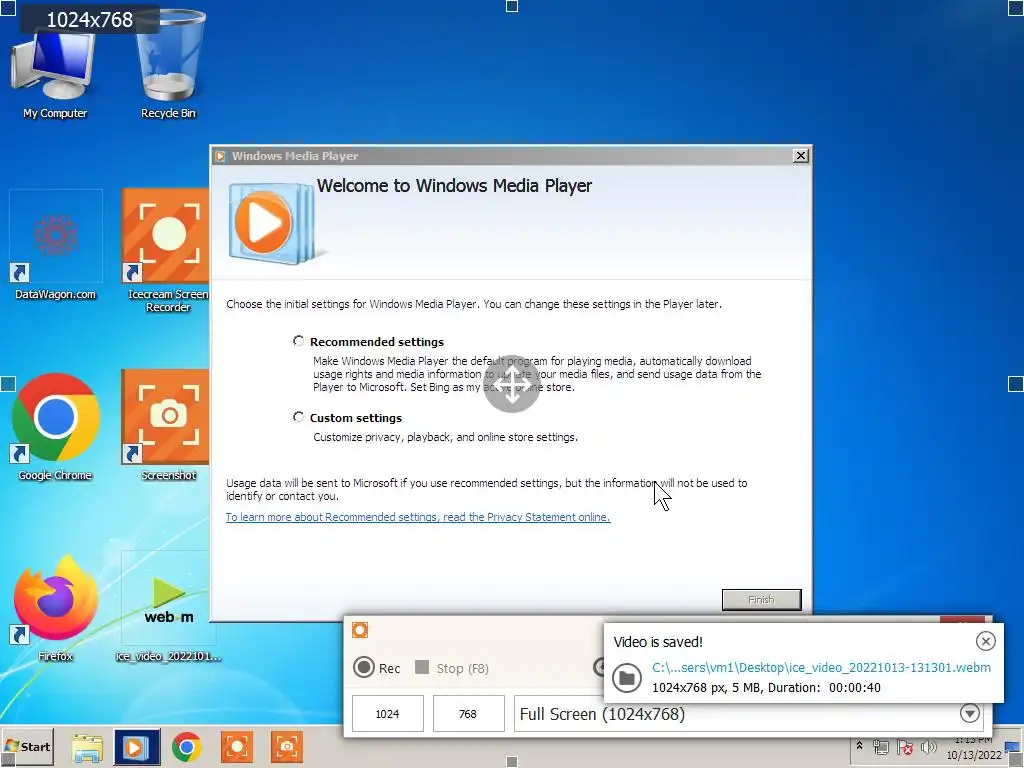This screenshot has width=1024, height=768.
Task: Select the Custom settings radio button
Action: coord(298,417)
